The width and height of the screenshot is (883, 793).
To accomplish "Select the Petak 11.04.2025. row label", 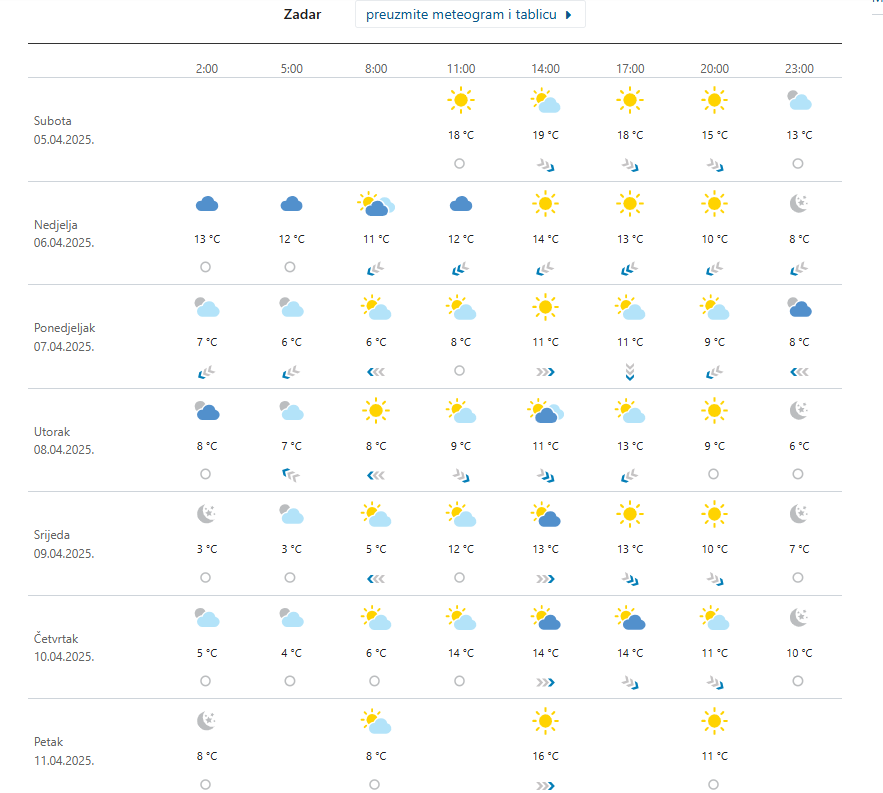I will coord(65,751).
